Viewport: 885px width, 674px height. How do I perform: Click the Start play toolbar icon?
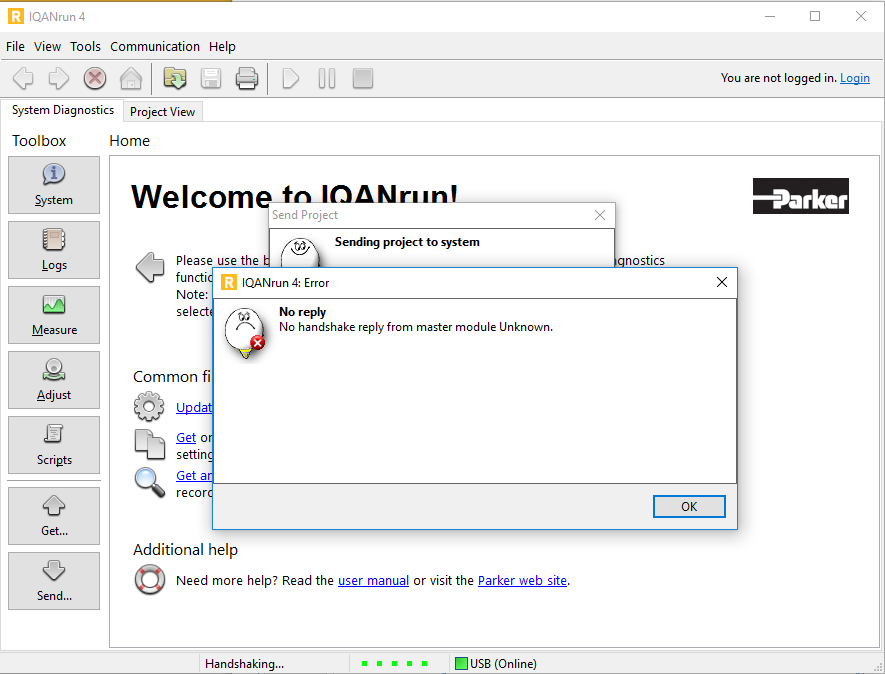tap(291, 78)
